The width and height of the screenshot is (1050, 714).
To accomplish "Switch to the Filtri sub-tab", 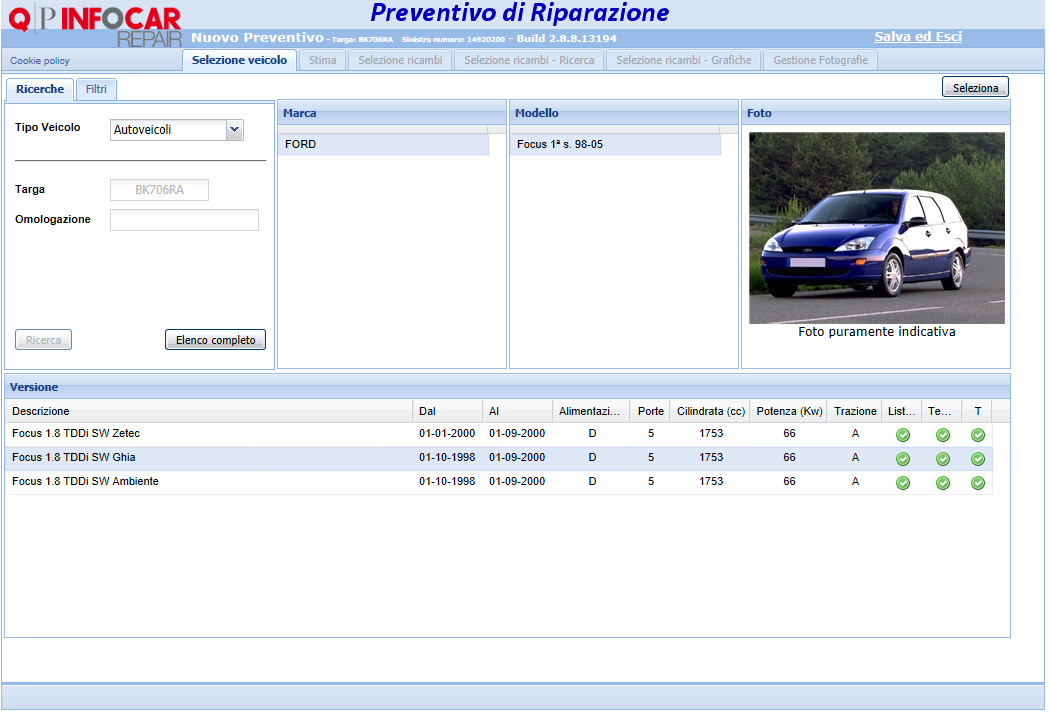I will [x=96, y=89].
